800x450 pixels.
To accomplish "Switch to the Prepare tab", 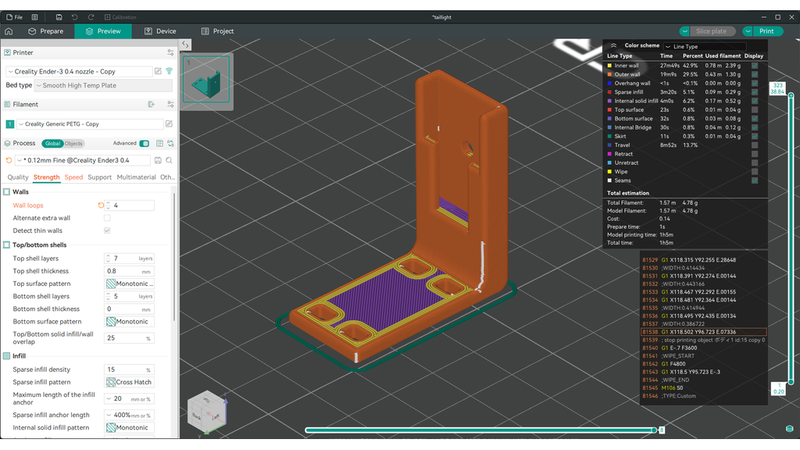I will (45, 31).
